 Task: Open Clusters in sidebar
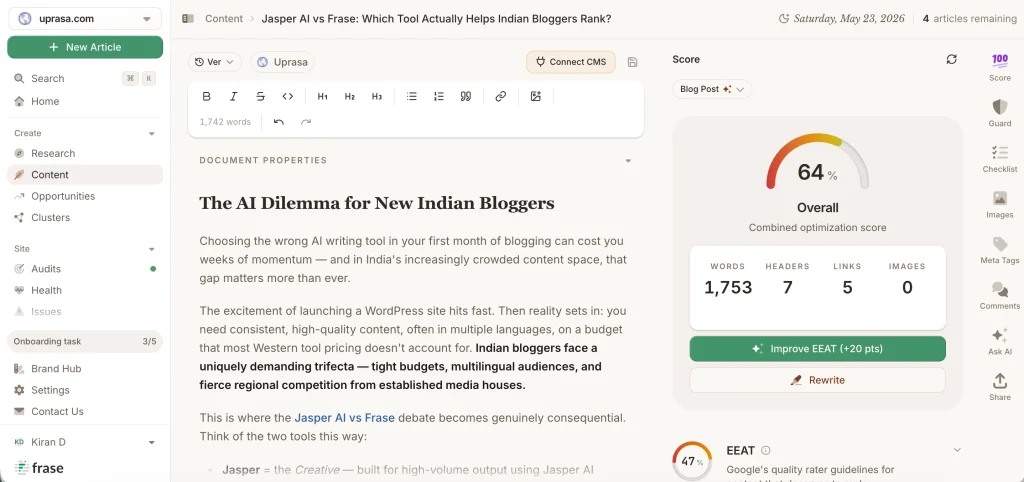85,217
